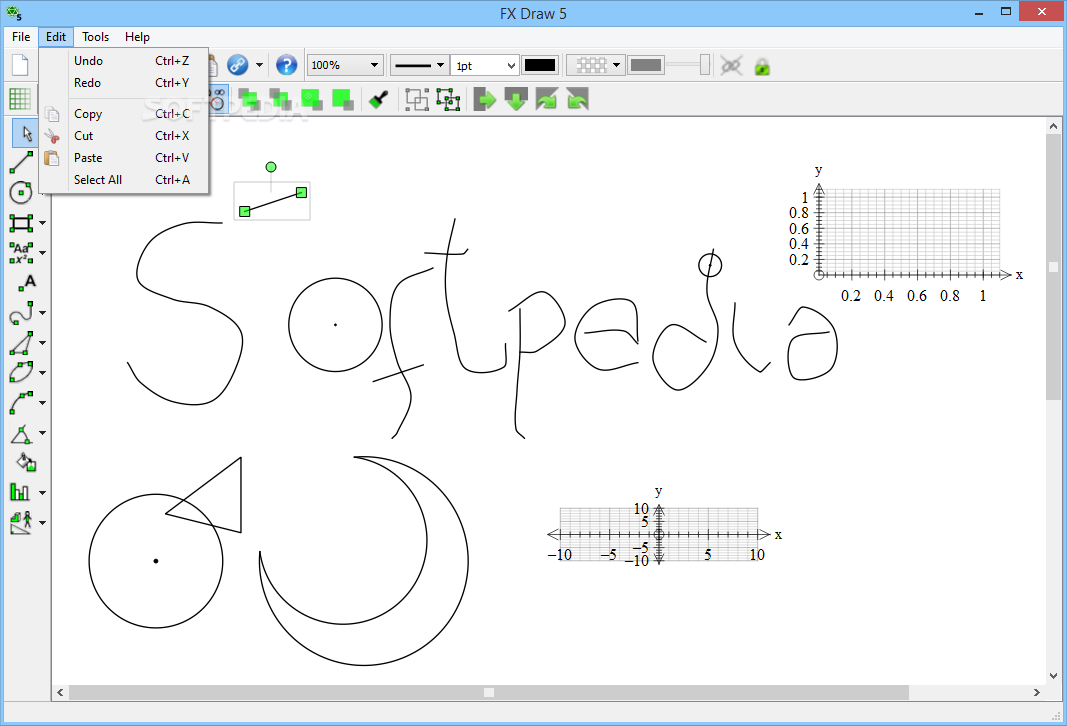This screenshot has height=726, width=1067.
Task: Choose Paste from the Edit menu
Action: (124, 157)
